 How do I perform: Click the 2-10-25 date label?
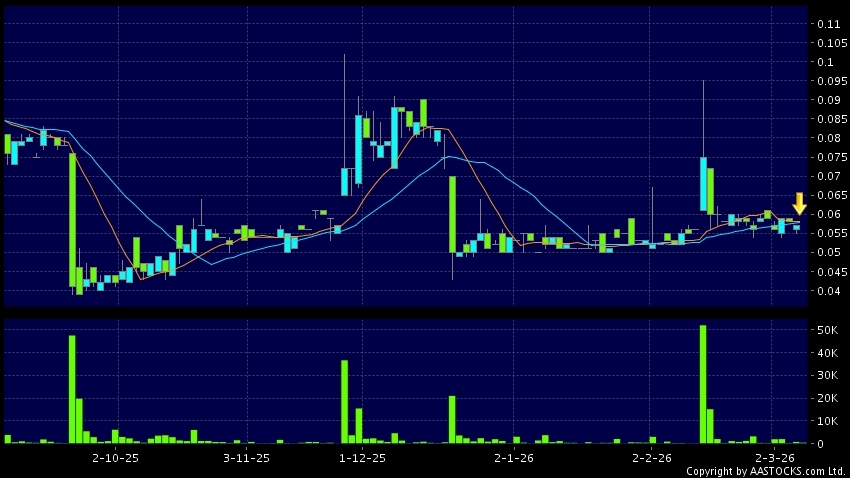pos(114,457)
